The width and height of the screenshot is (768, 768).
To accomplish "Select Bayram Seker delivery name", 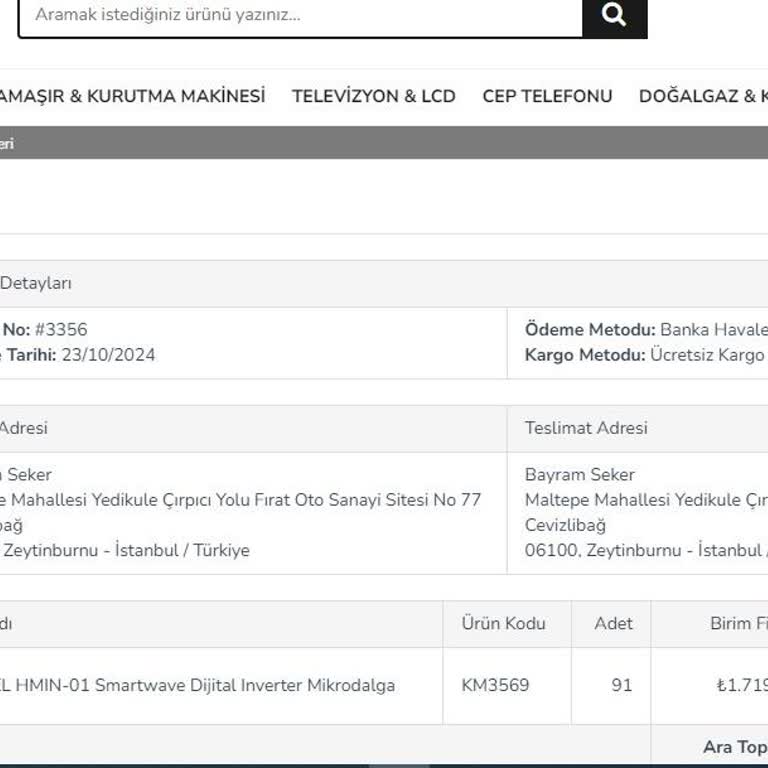I will pos(579,475).
